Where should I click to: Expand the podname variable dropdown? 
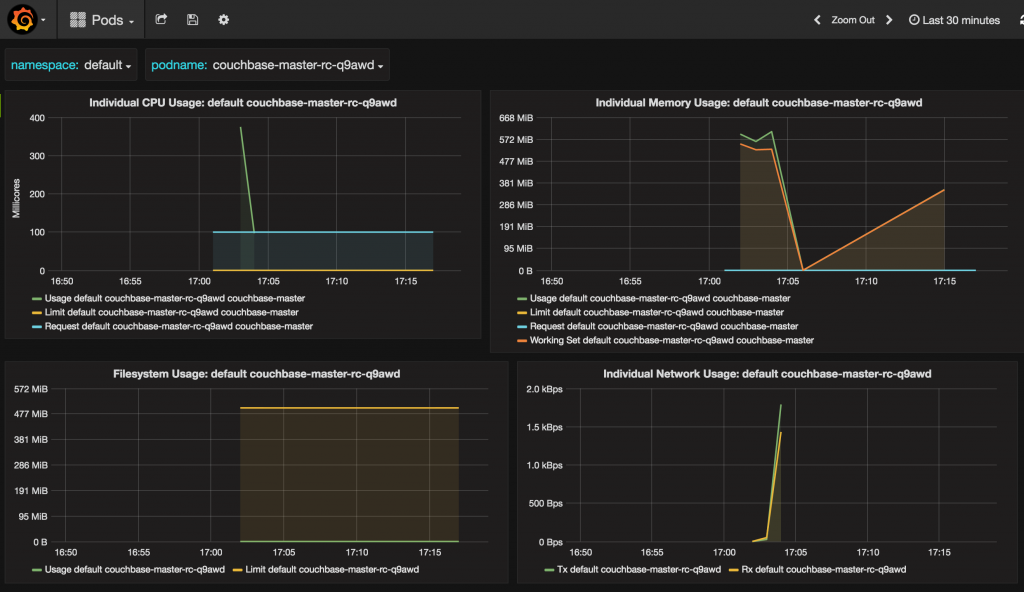click(x=298, y=65)
